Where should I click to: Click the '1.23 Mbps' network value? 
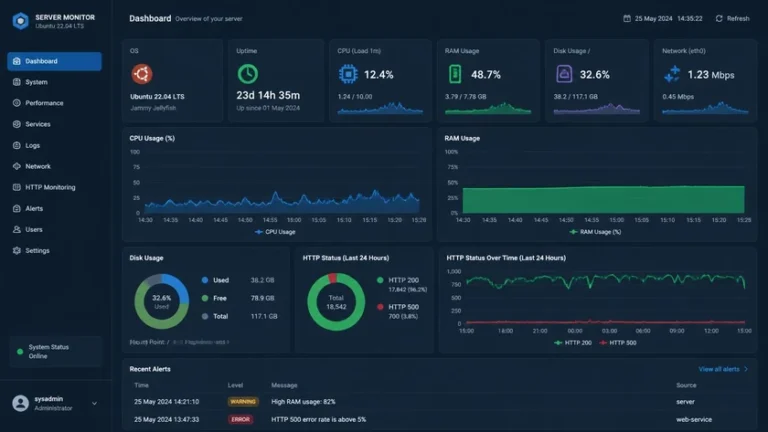(711, 75)
